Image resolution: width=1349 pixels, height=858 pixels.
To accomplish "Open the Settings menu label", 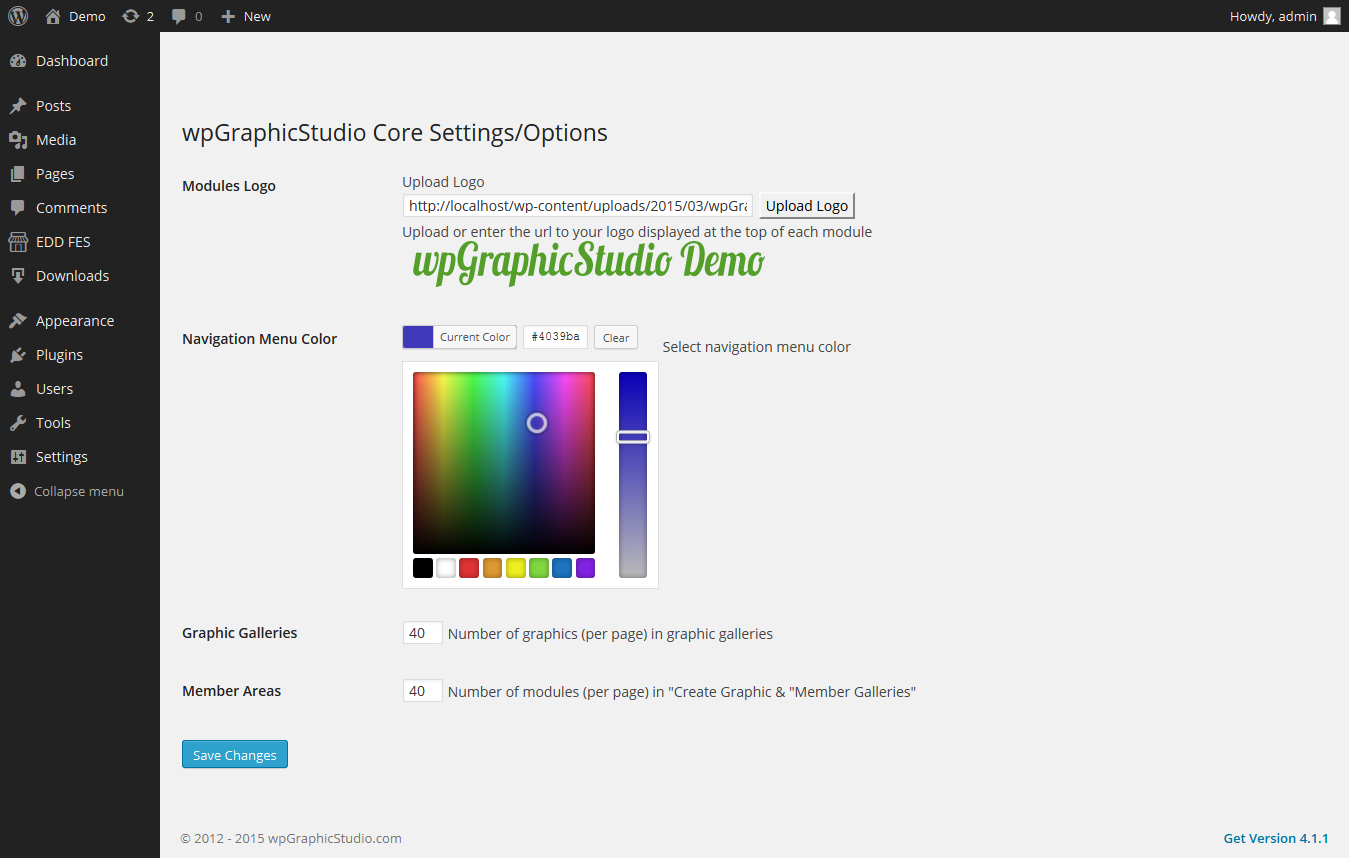I will pyautogui.click(x=62, y=457).
